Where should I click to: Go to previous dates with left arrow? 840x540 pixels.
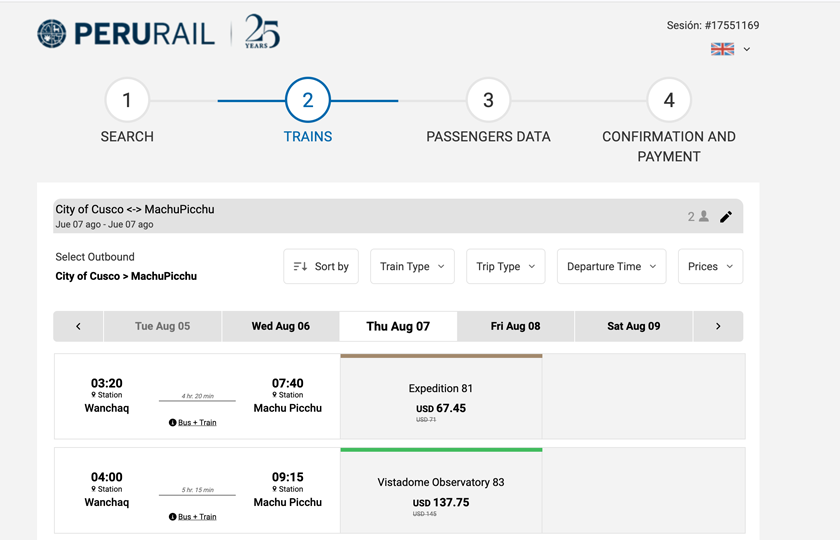click(78, 326)
